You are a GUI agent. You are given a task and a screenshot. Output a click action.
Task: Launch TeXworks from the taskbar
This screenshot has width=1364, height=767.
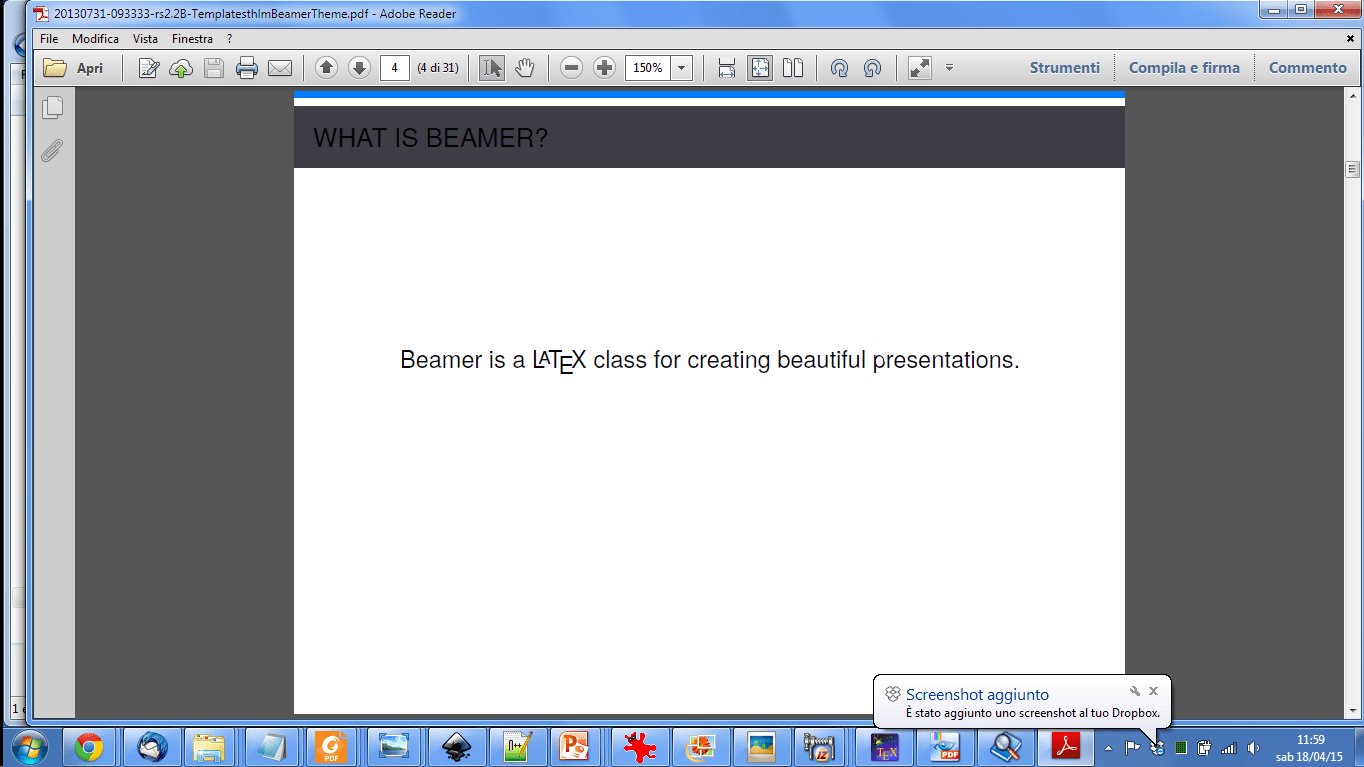(x=885, y=747)
